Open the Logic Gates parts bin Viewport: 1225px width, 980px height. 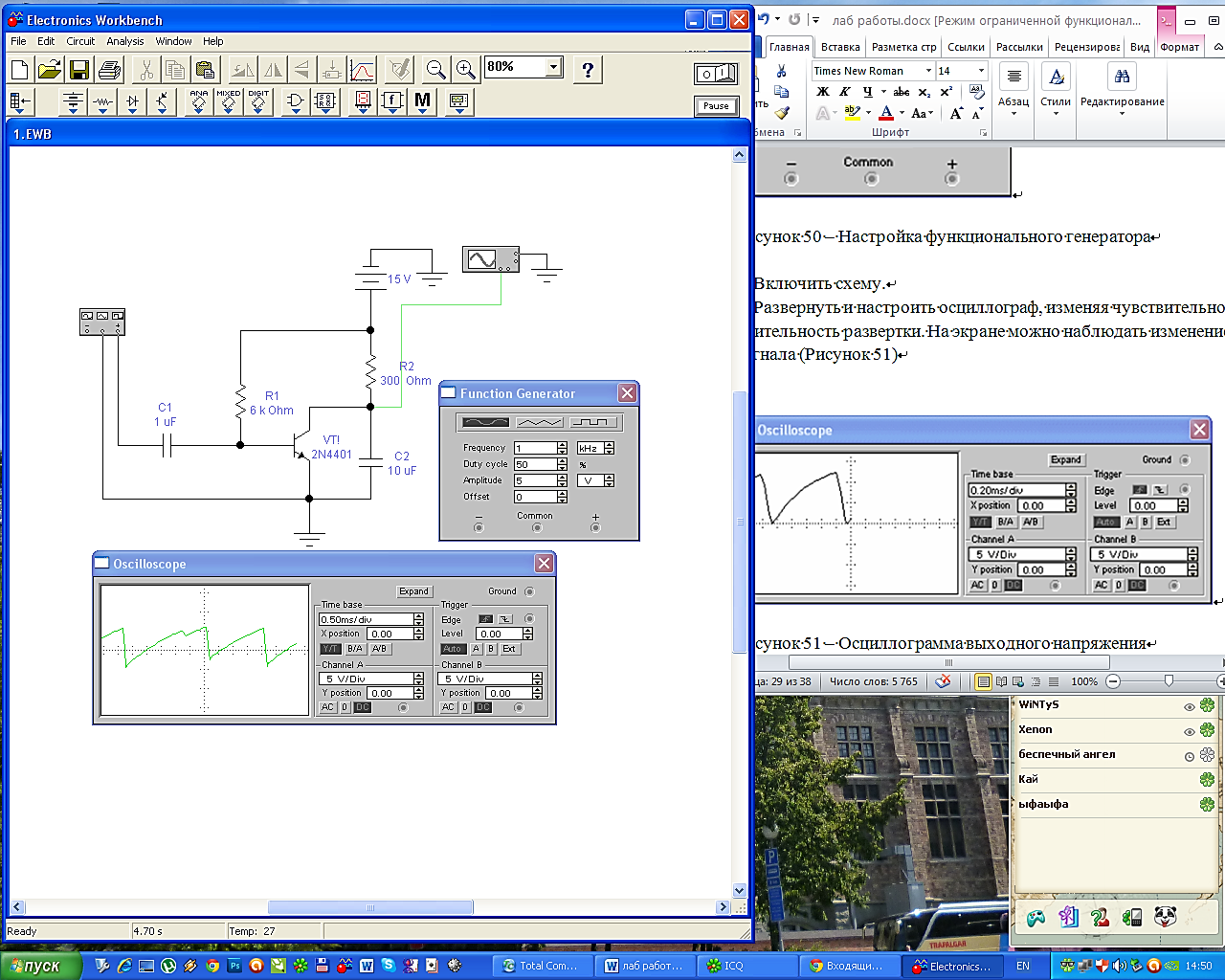pos(295,101)
